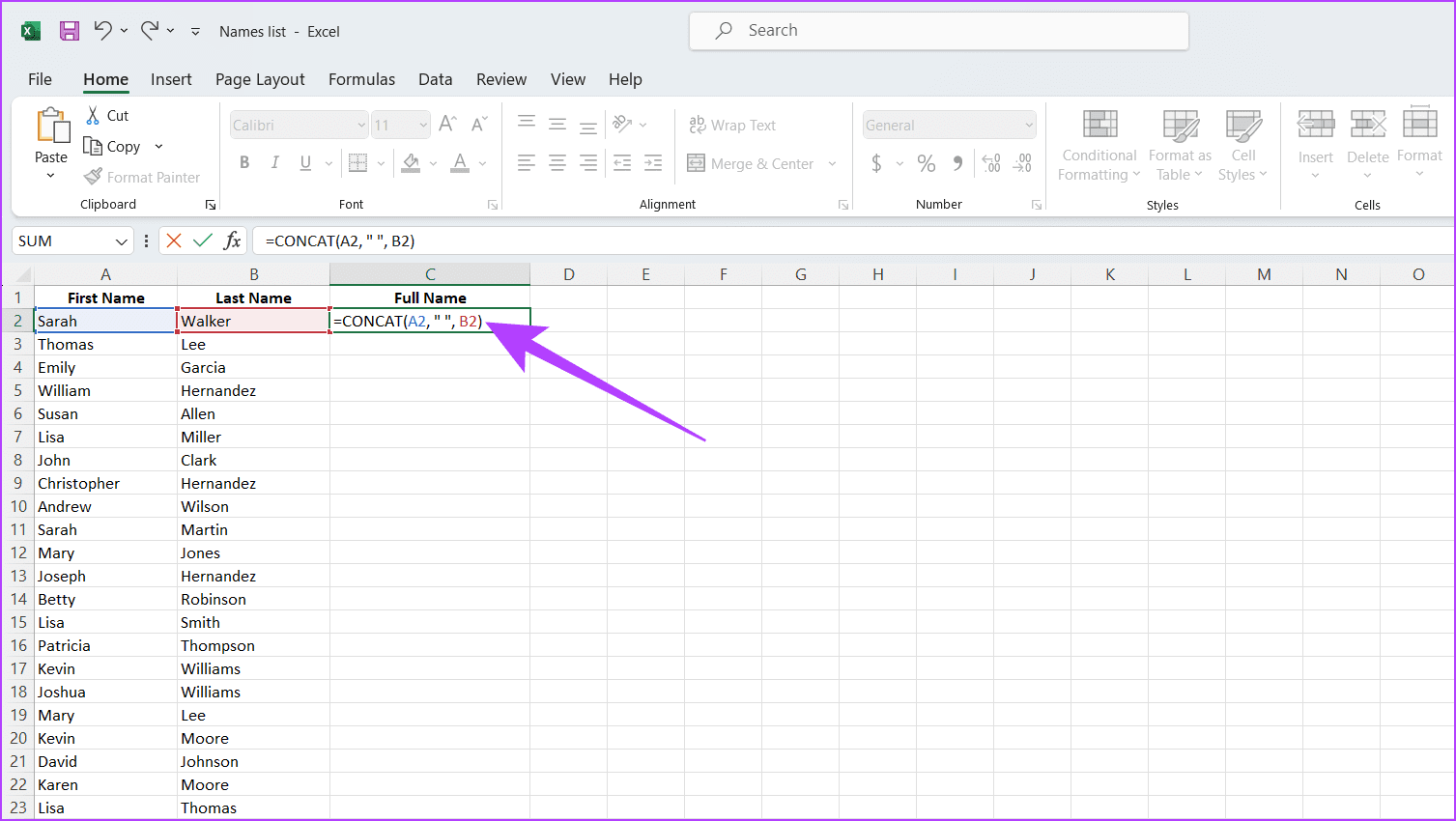The height and width of the screenshot is (821, 1456).
Task: Increase font size with large A icon
Action: pyautogui.click(x=447, y=124)
